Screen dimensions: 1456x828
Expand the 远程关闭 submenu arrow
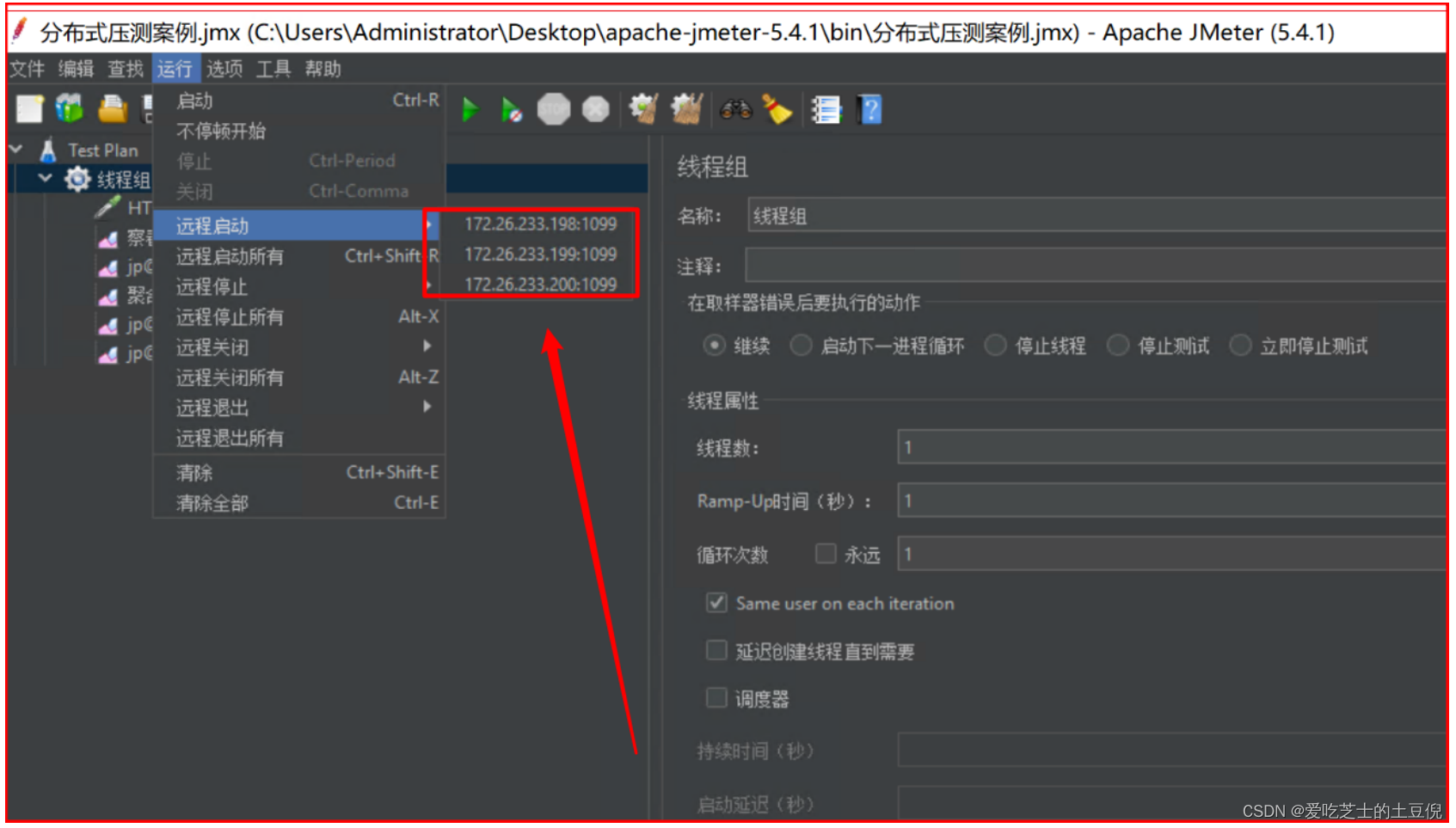(x=427, y=346)
